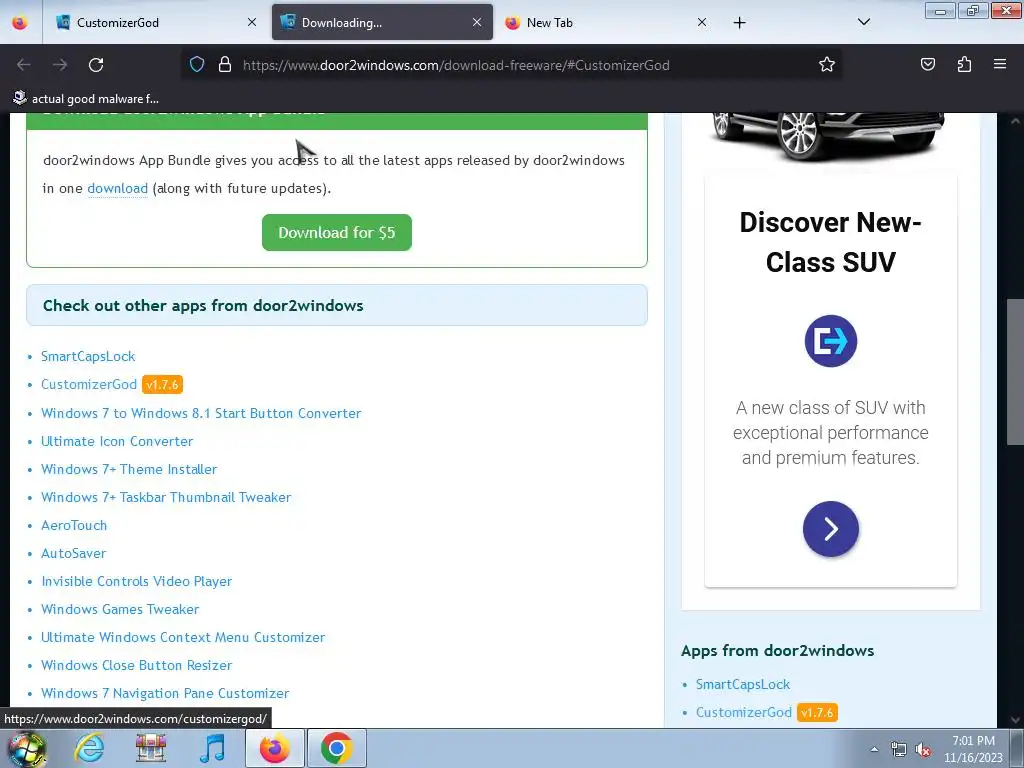This screenshot has height=768, width=1024.
Task: Click the network tray icon
Action: click(899, 750)
